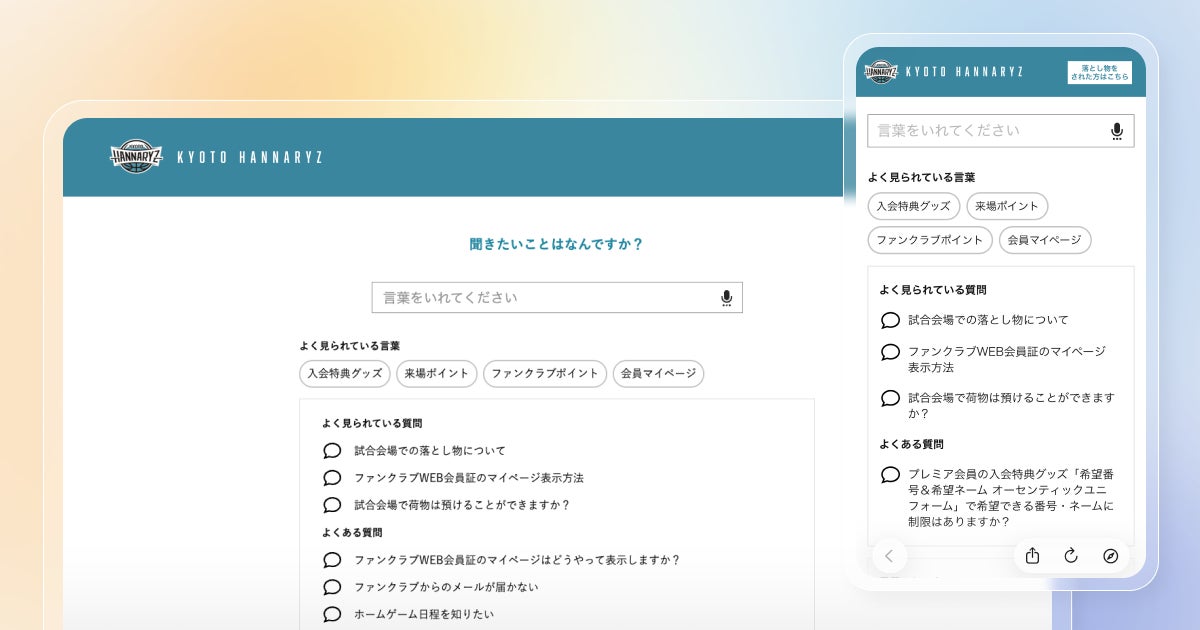Screen dimensions: 1200x630
Task: Open ホームゲーム日程を知りたい question
Action: coord(424,614)
